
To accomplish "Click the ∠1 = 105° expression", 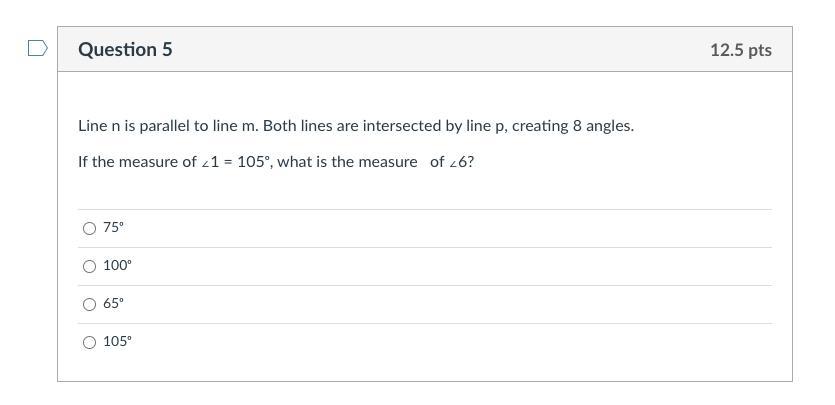I will tap(234, 162).
